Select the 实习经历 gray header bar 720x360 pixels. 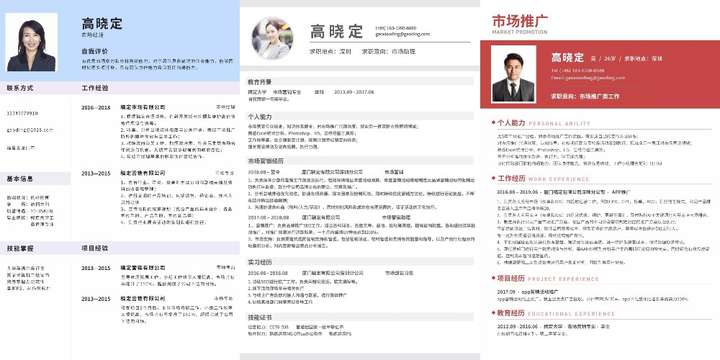click(360, 262)
